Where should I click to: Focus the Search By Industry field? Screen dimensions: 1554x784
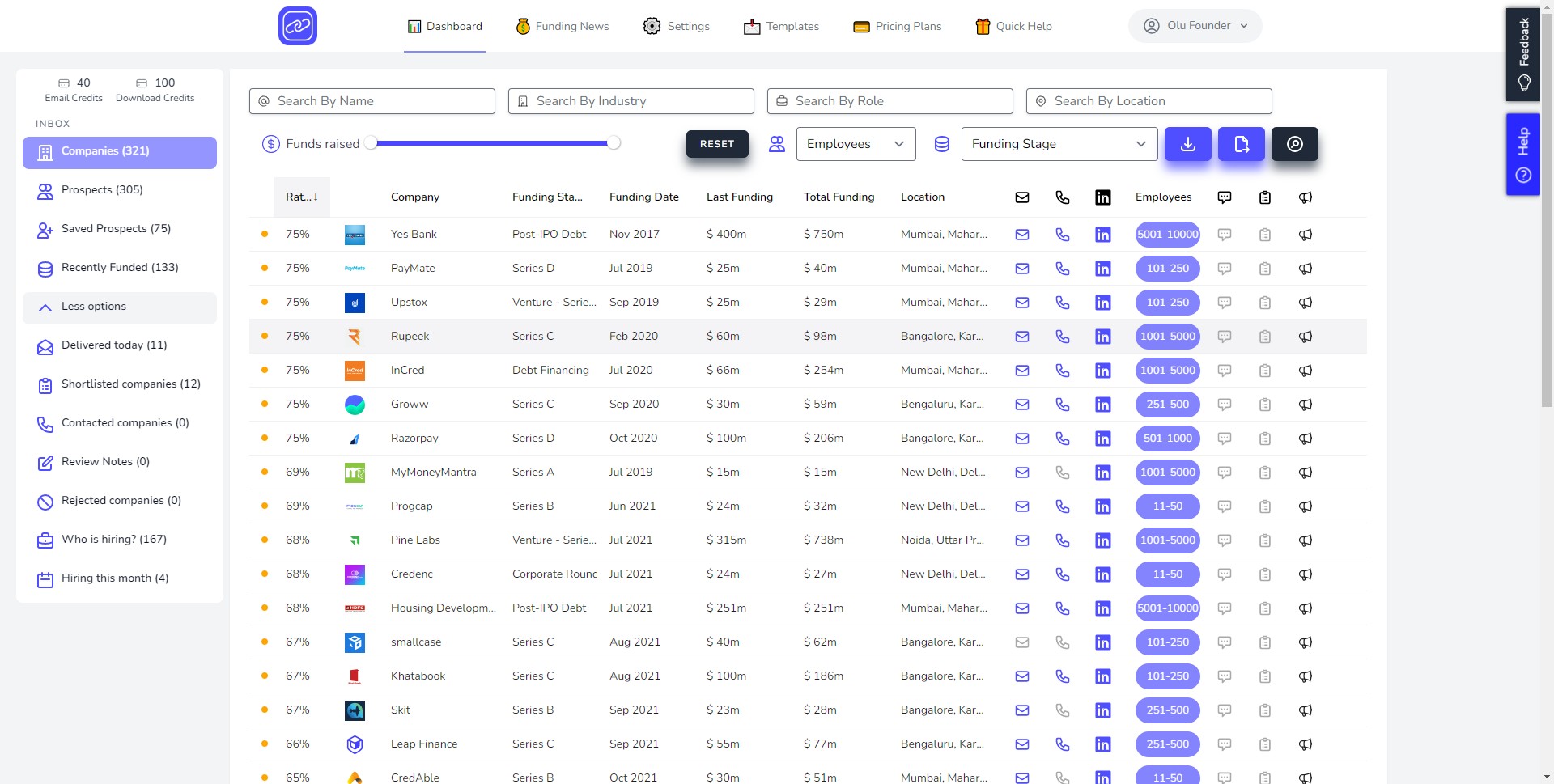coord(631,101)
